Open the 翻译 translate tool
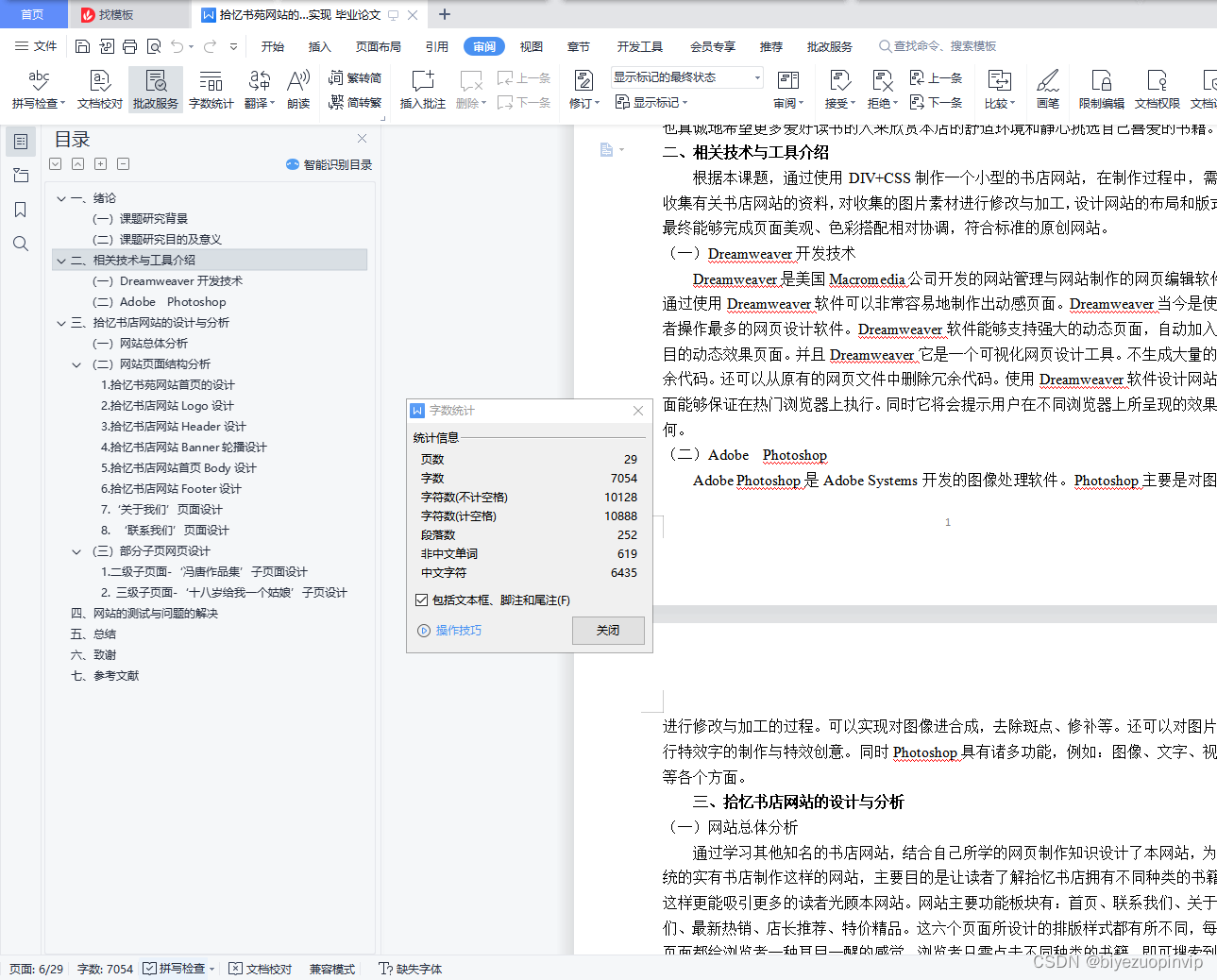Viewport: 1217px width, 980px height. (x=260, y=90)
